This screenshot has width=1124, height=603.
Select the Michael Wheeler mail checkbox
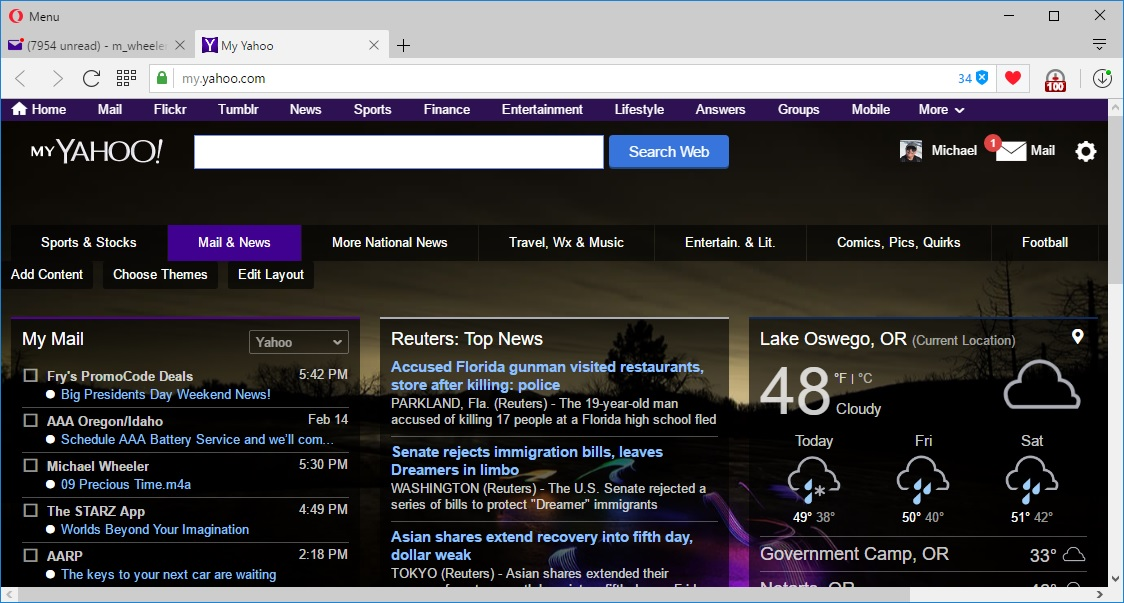31,466
